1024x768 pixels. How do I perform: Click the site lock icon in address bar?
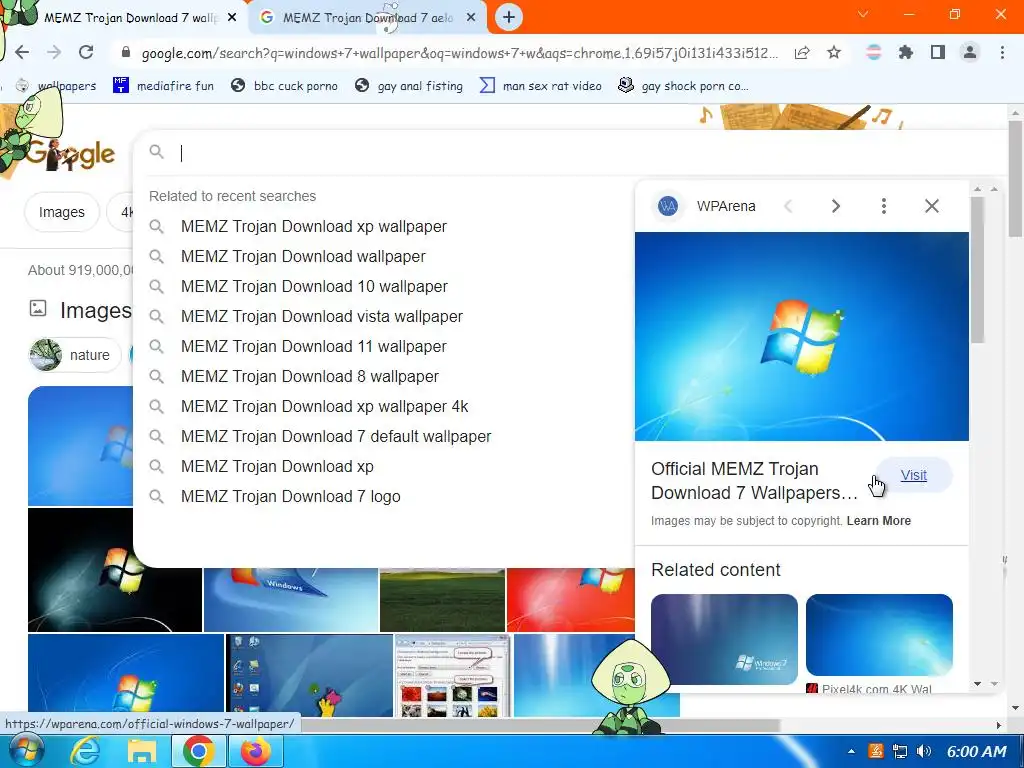point(126,53)
